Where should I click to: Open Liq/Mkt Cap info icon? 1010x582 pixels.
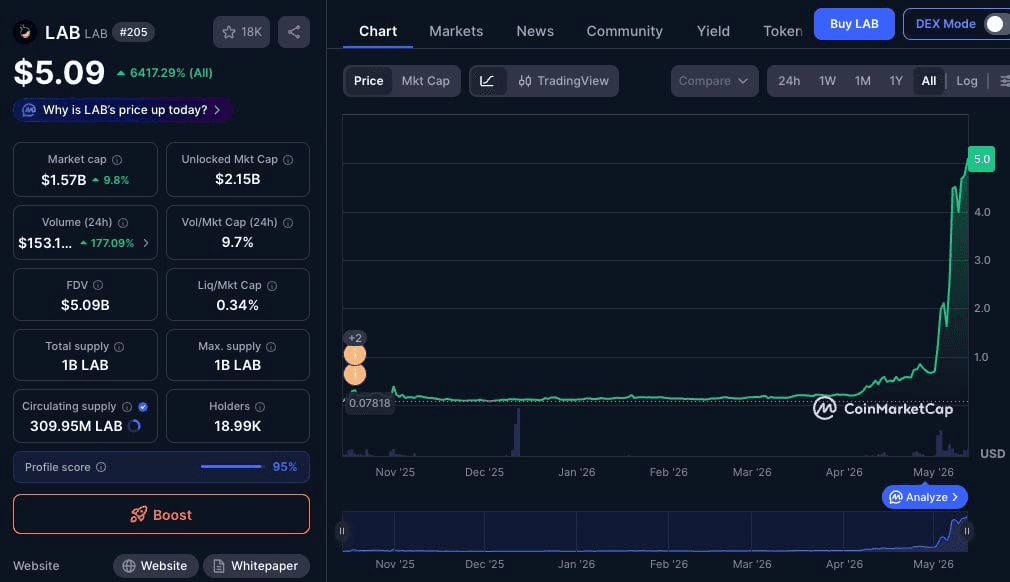point(272,286)
